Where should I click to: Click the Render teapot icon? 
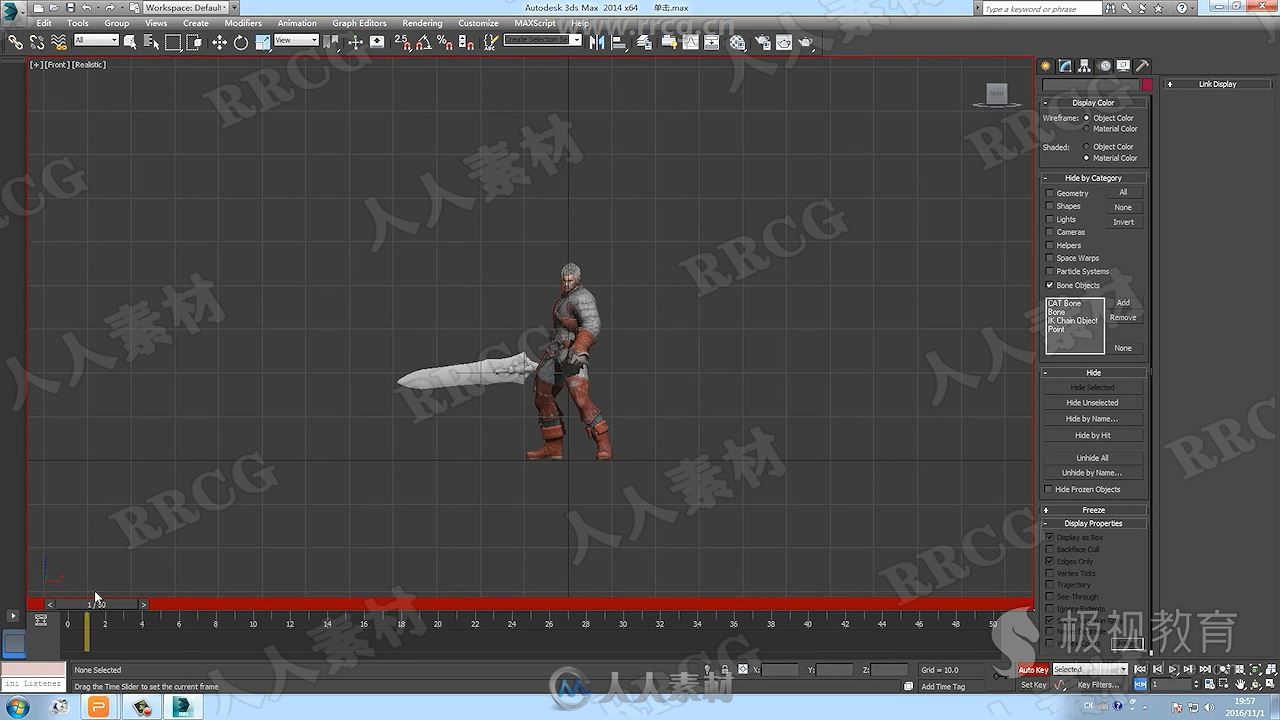tap(805, 42)
